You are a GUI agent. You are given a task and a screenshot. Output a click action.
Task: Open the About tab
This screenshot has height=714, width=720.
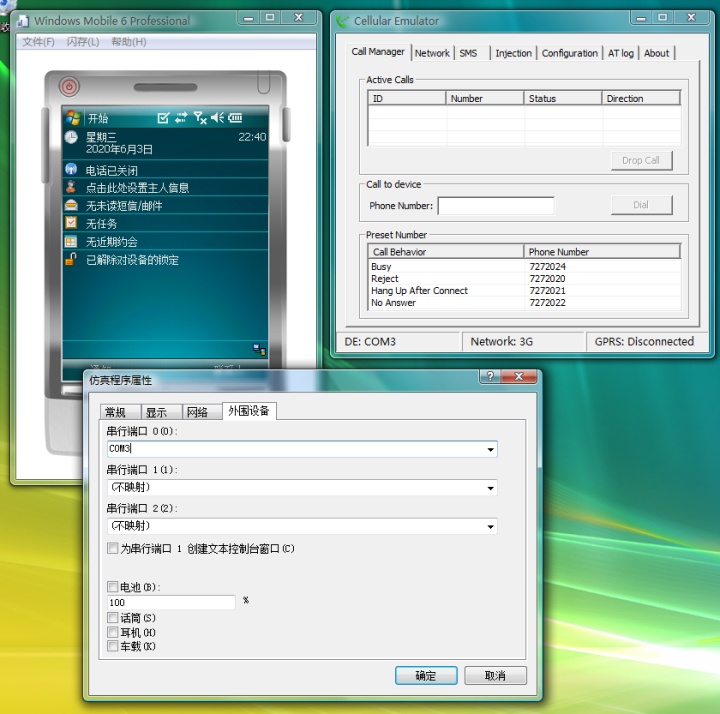(657, 53)
